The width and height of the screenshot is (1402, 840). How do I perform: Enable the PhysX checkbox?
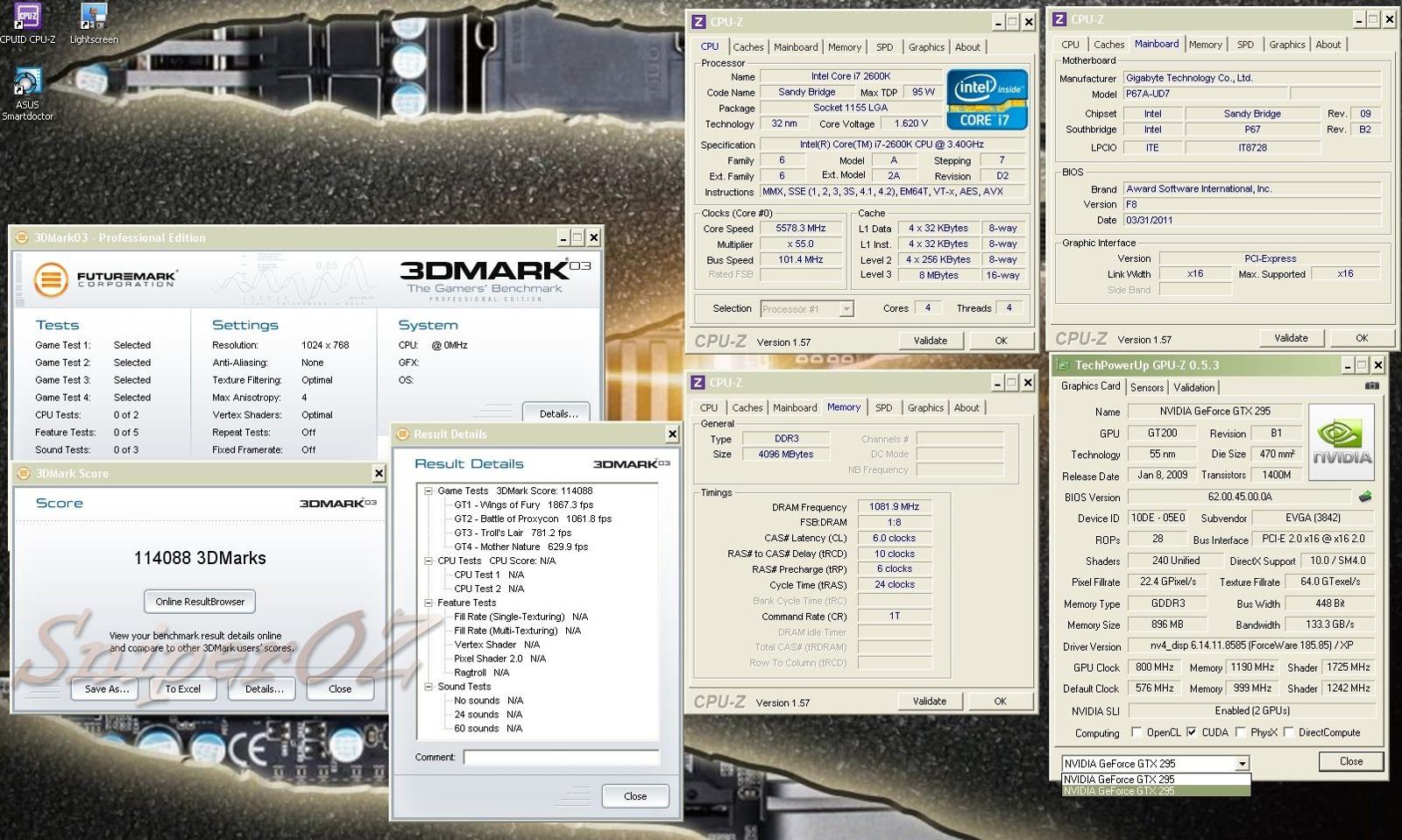pos(1241,732)
